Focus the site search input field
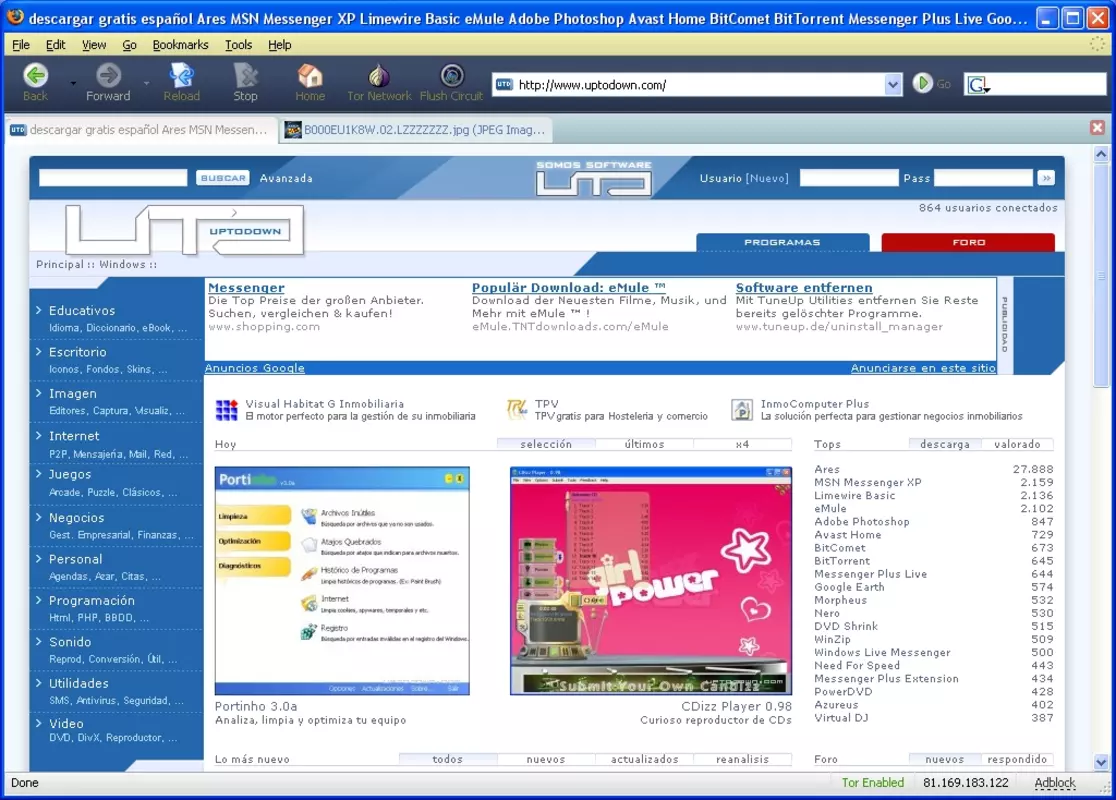 tap(113, 178)
